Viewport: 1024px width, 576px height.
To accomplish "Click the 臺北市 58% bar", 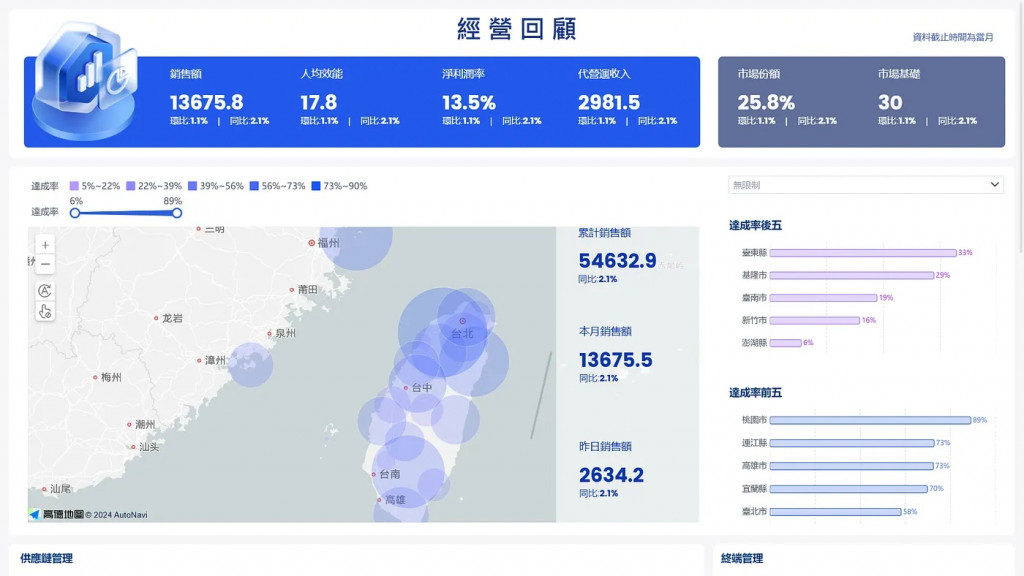I will click(x=835, y=512).
